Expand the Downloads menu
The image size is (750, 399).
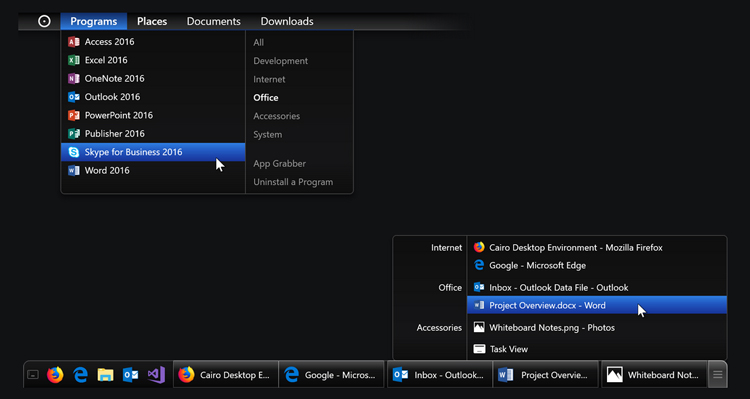(287, 22)
